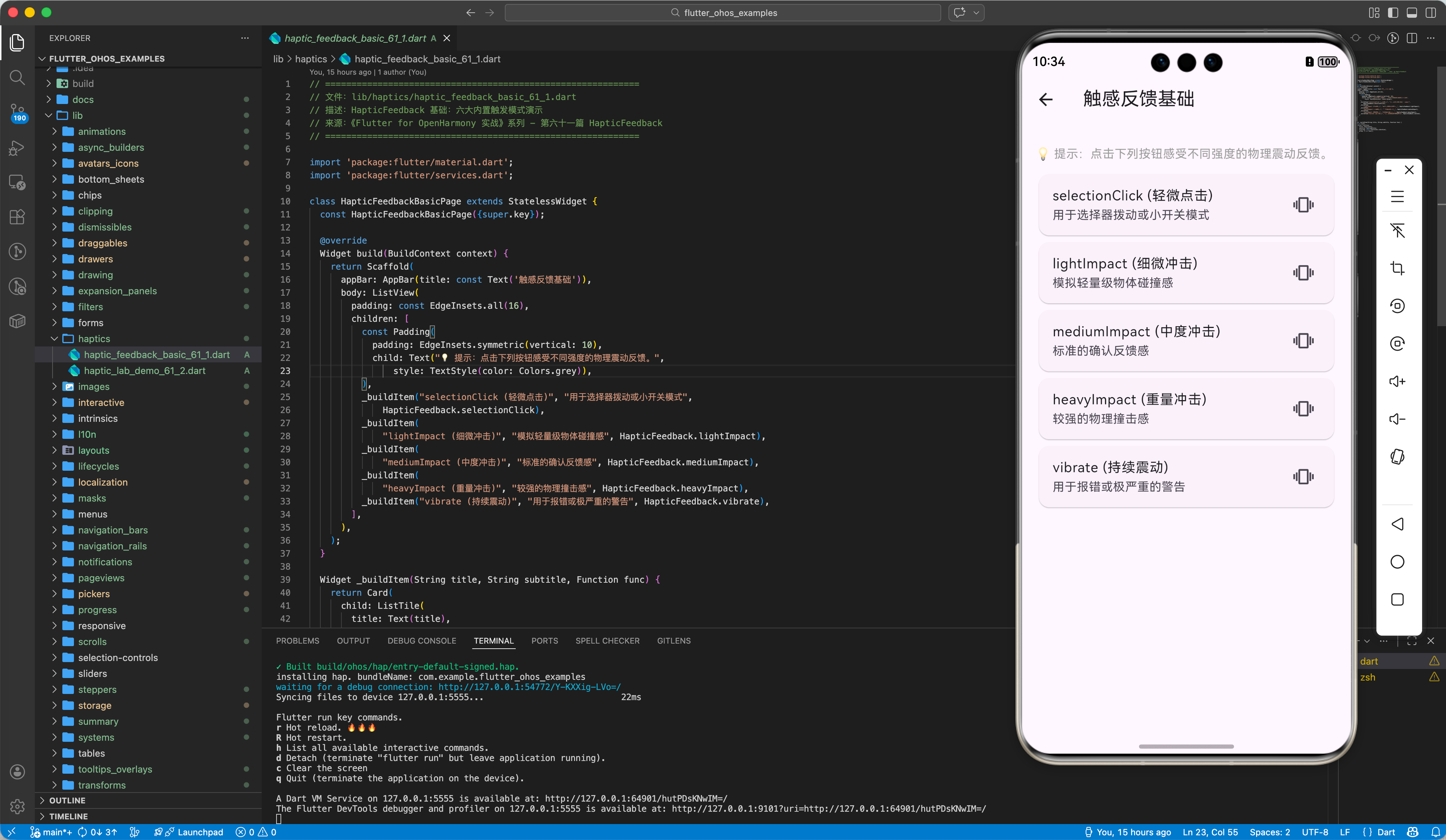
Task: Click emulator volume up button
Action: (1397, 382)
